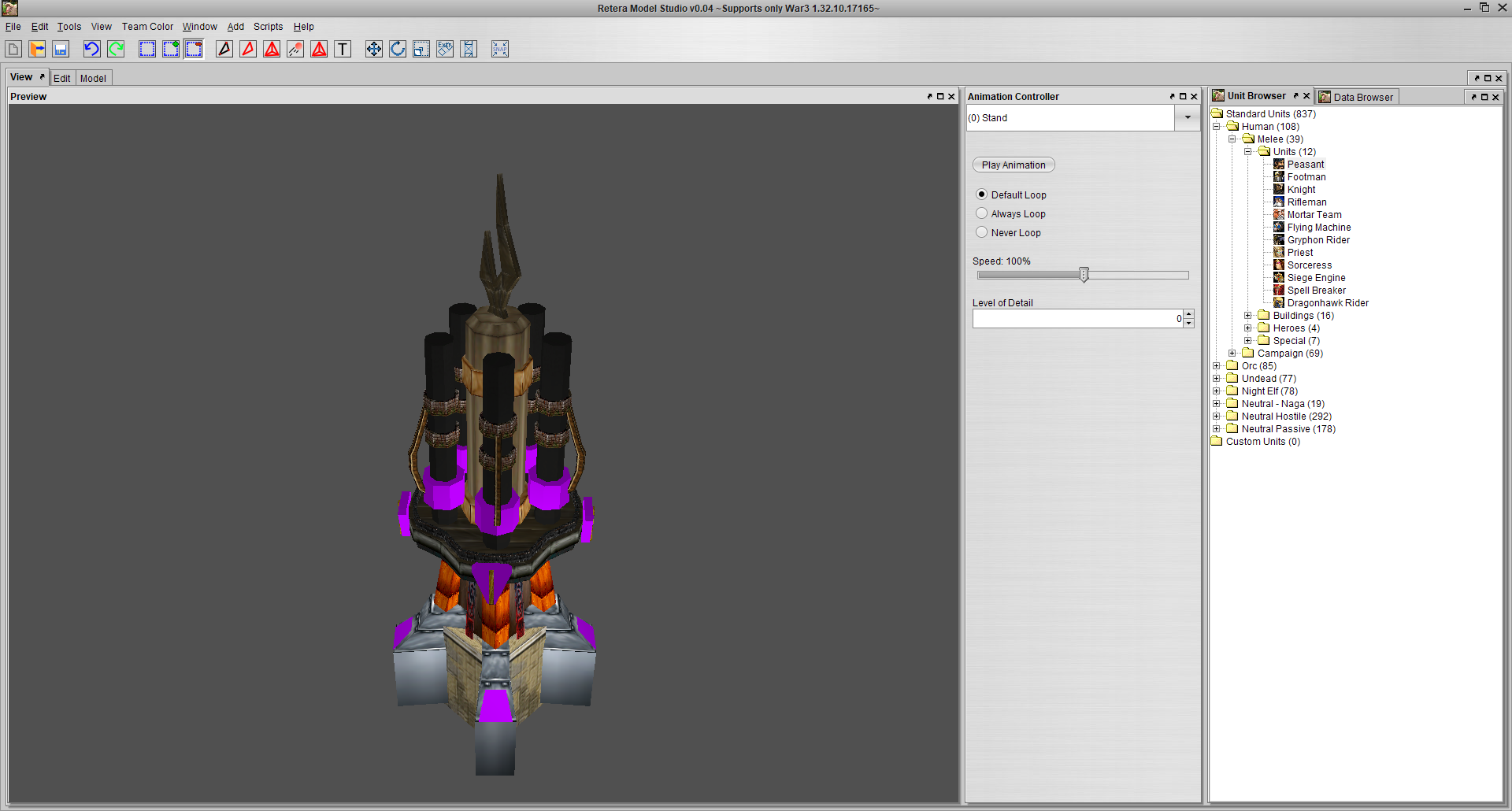Select the Default Loop radio button
1512x811 pixels.
[981, 194]
